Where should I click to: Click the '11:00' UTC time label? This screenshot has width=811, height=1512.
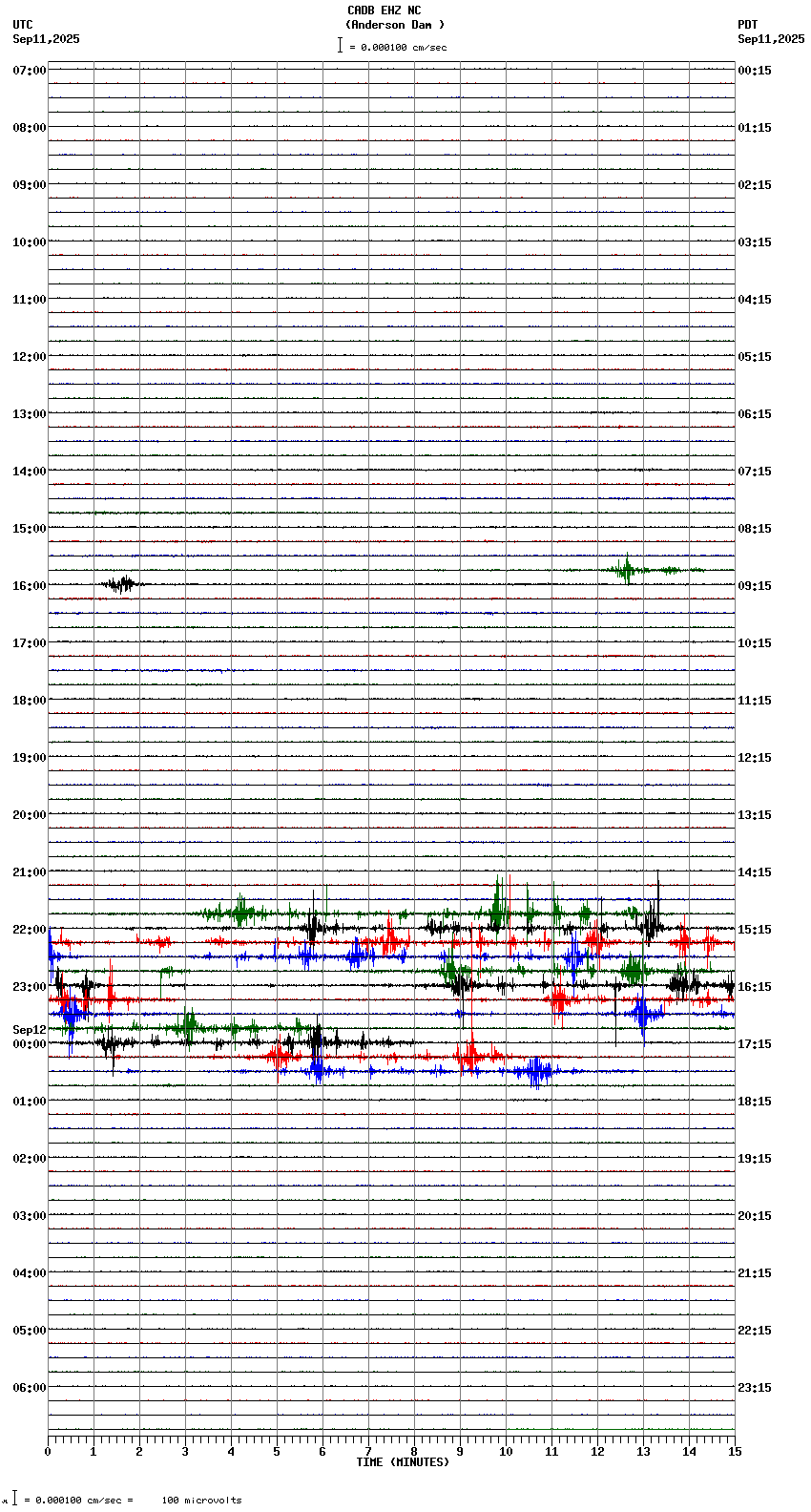pyautogui.click(x=30, y=300)
